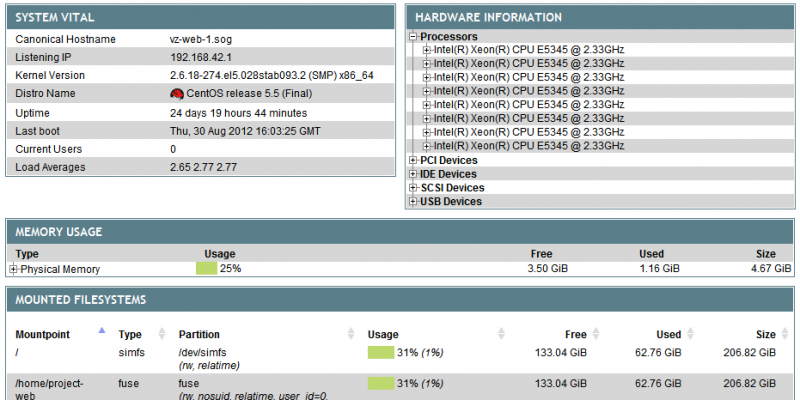Expand the IDE Devices node
This screenshot has height=400, width=800.
[413, 174]
